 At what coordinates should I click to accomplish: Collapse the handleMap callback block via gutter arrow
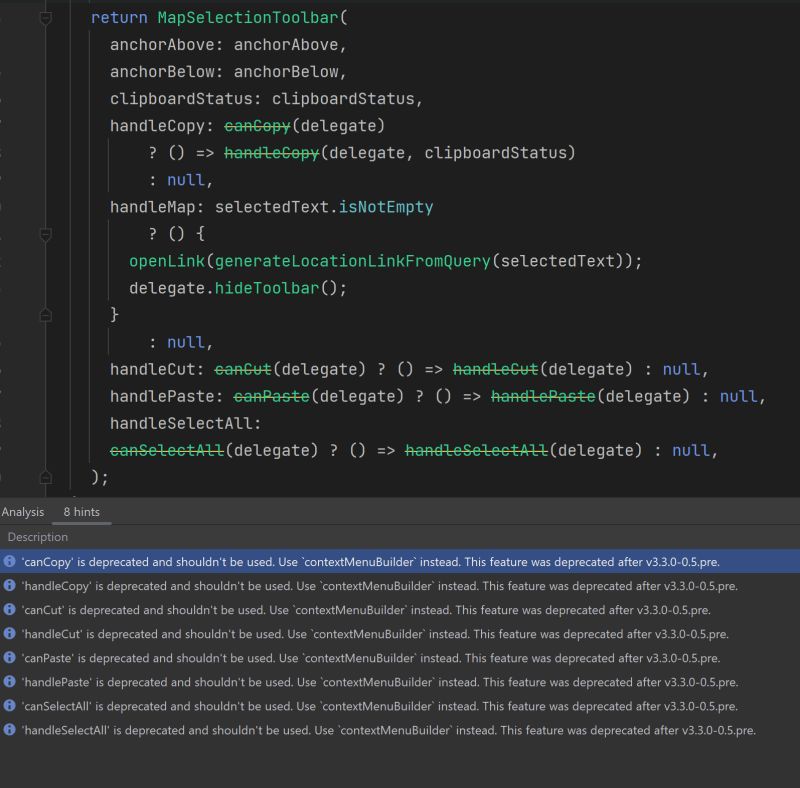[x=45, y=235]
